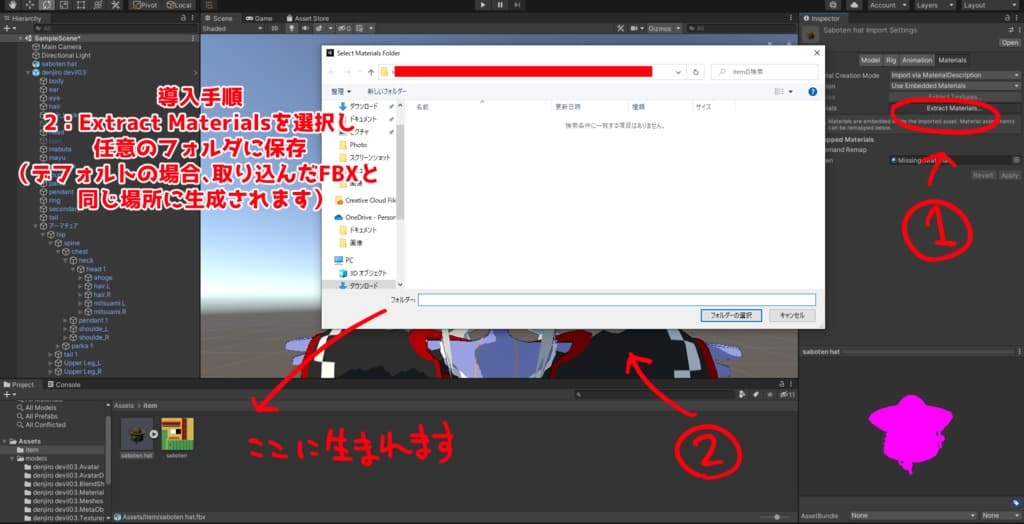
Task: Switch to the Game tab
Action: [260, 18]
